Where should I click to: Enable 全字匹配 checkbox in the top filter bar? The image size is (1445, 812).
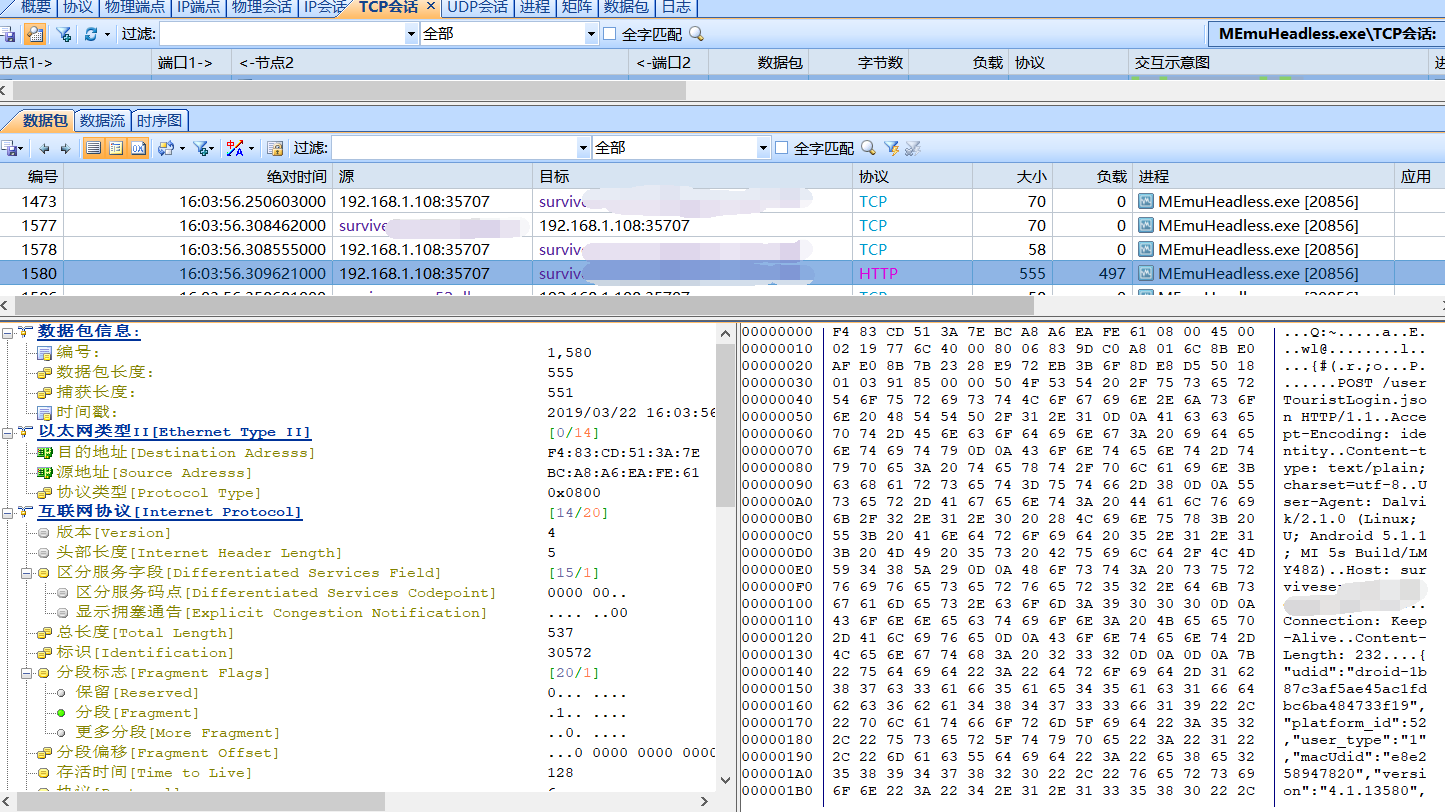pyautogui.click(x=609, y=34)
